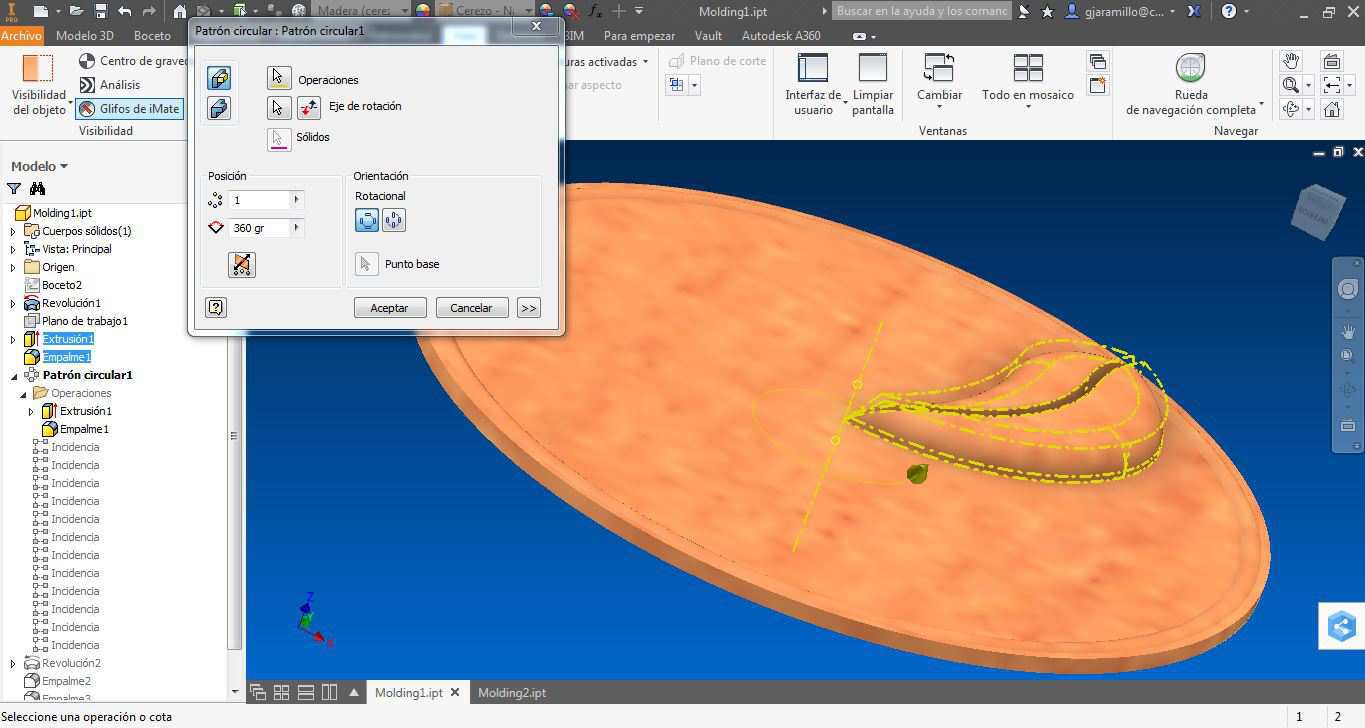The width and height of the screenshot is (1365, 728).
Task: Click the Save icon in quick access toolbar
Action: [x=100, y=11]
